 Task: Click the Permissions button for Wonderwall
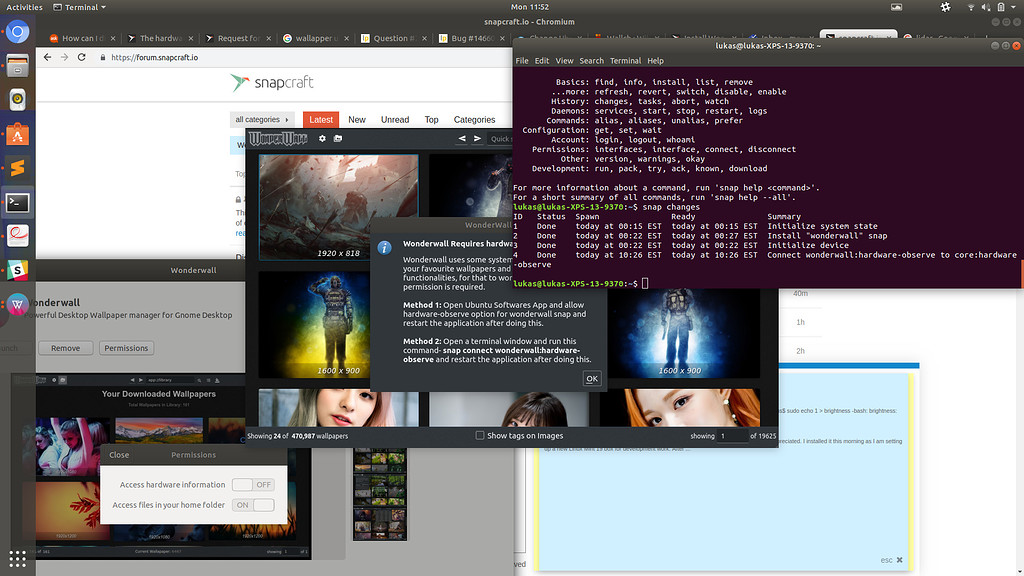(x=126, y=347)
